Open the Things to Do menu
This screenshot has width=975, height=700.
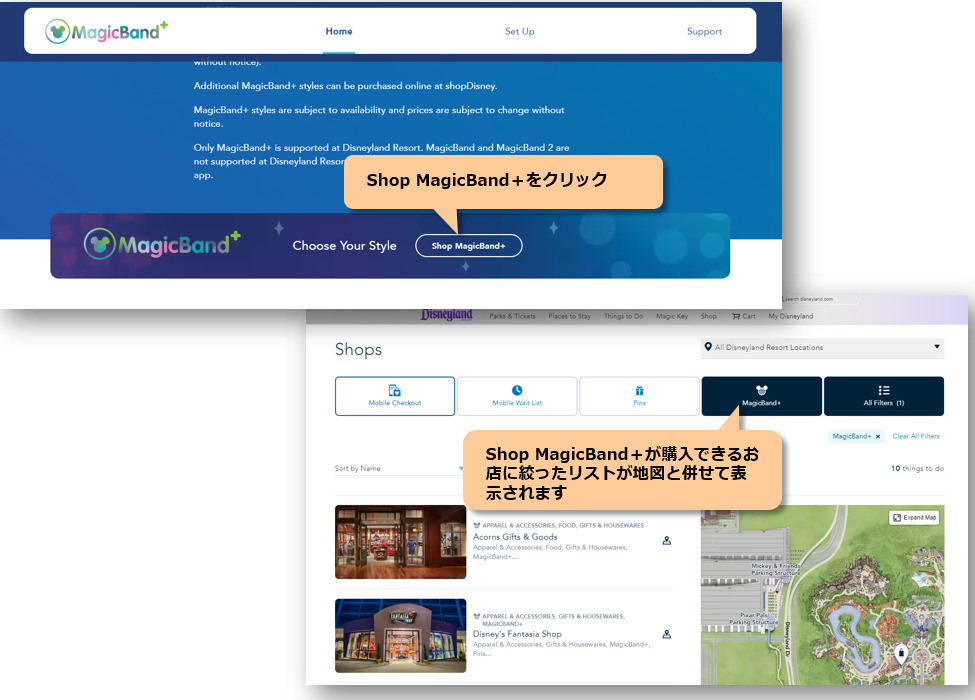coord(623,316)
